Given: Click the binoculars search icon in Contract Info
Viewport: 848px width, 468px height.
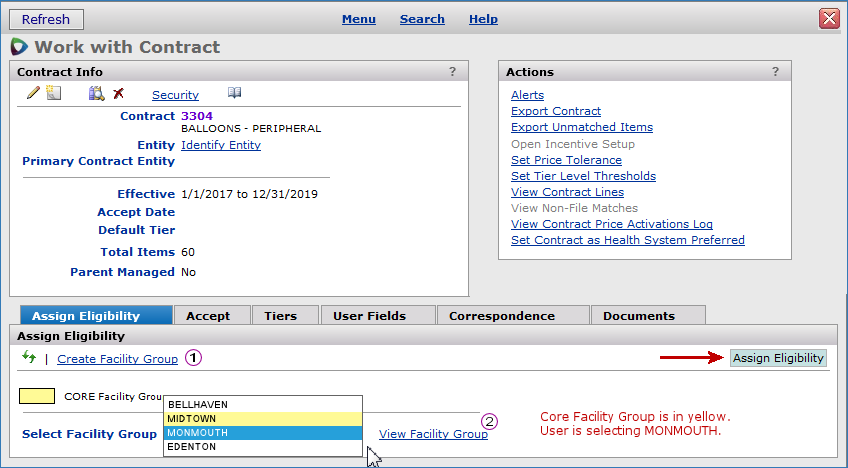Looking at the screenshot, I should coord(96,94).
